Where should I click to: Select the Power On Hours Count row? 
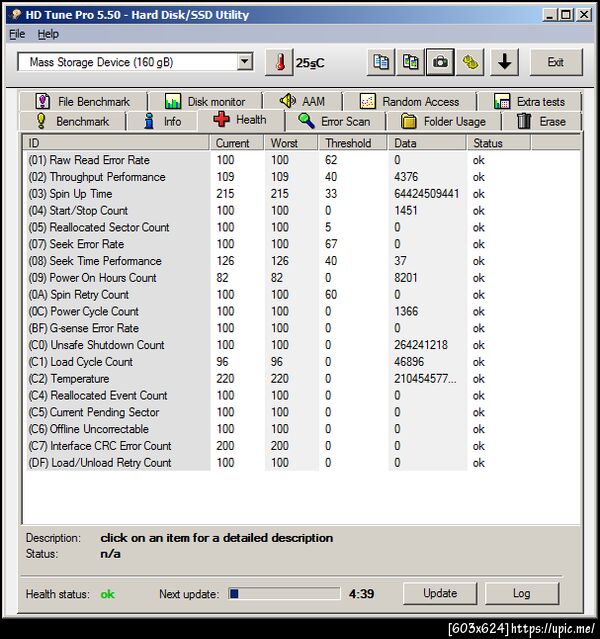pyautogui.click(x=302, y=278)
